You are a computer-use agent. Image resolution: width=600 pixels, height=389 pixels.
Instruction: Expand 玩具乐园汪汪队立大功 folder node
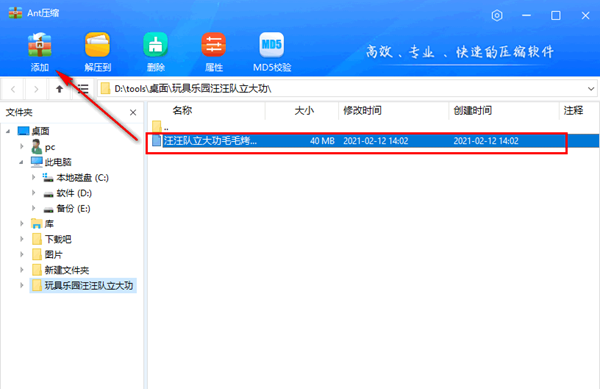click(22, 285)
